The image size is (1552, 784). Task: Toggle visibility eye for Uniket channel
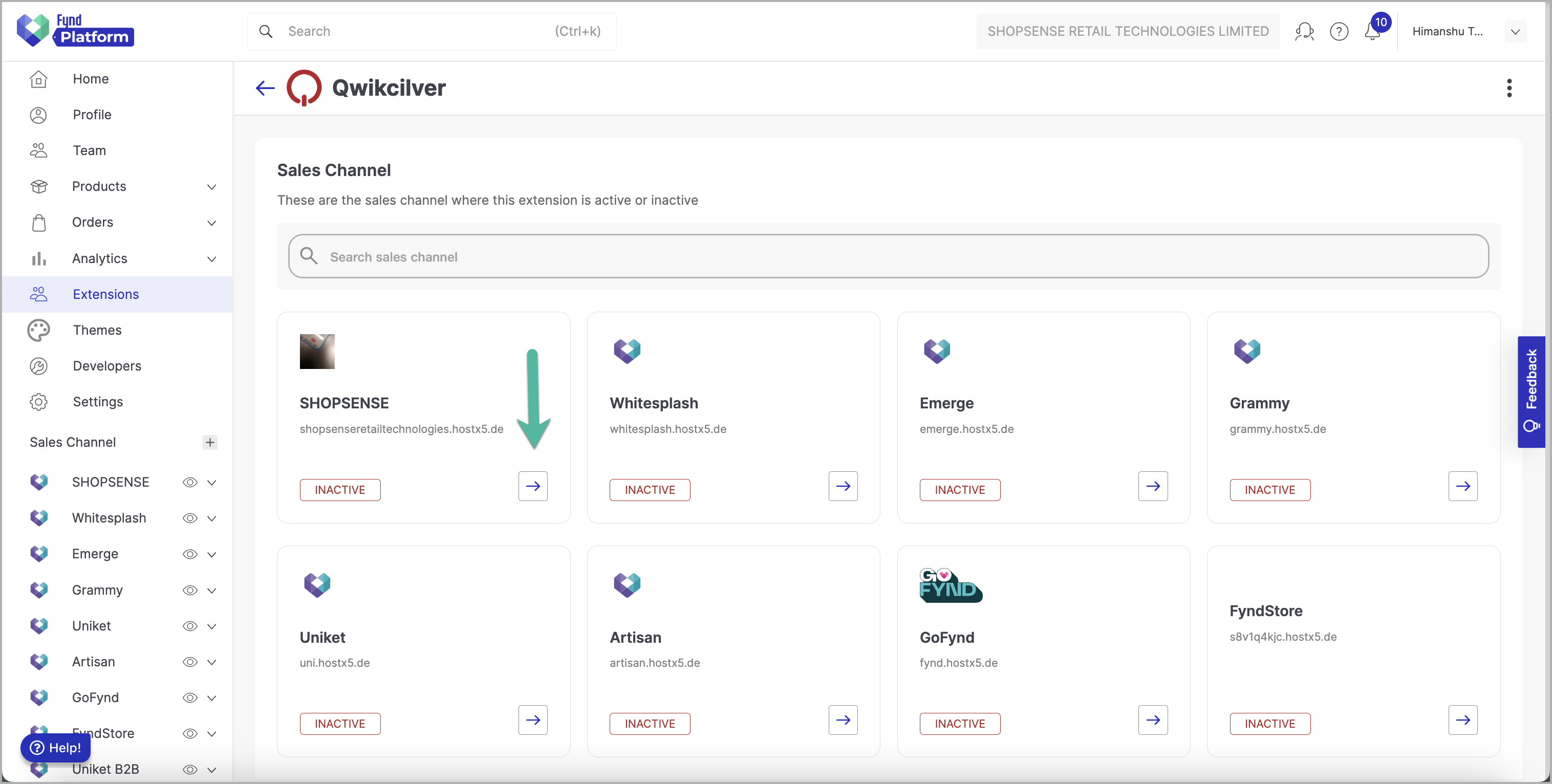point(190,626)
